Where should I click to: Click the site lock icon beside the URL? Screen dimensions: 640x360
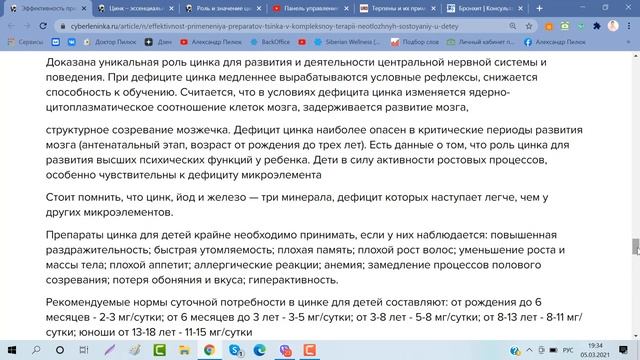pos(63,26)
